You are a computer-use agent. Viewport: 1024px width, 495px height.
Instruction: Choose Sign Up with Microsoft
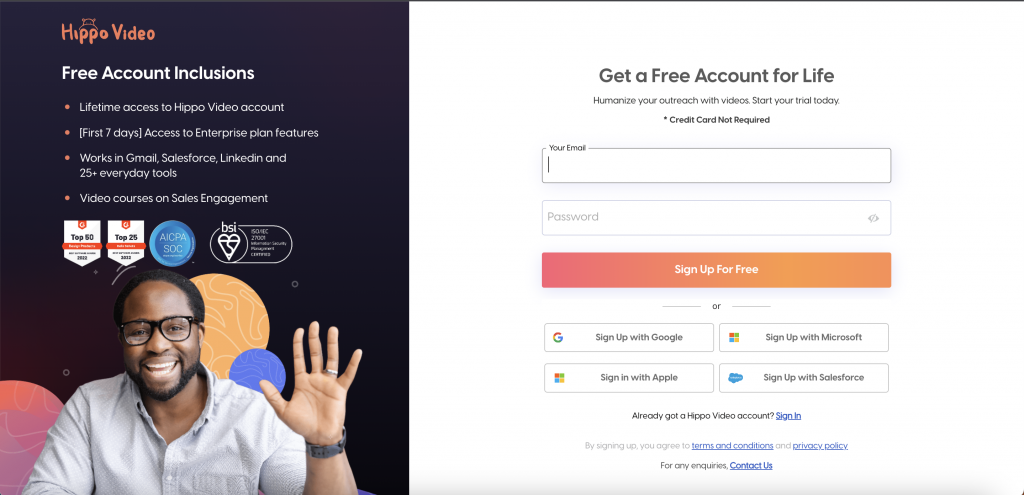804,338
